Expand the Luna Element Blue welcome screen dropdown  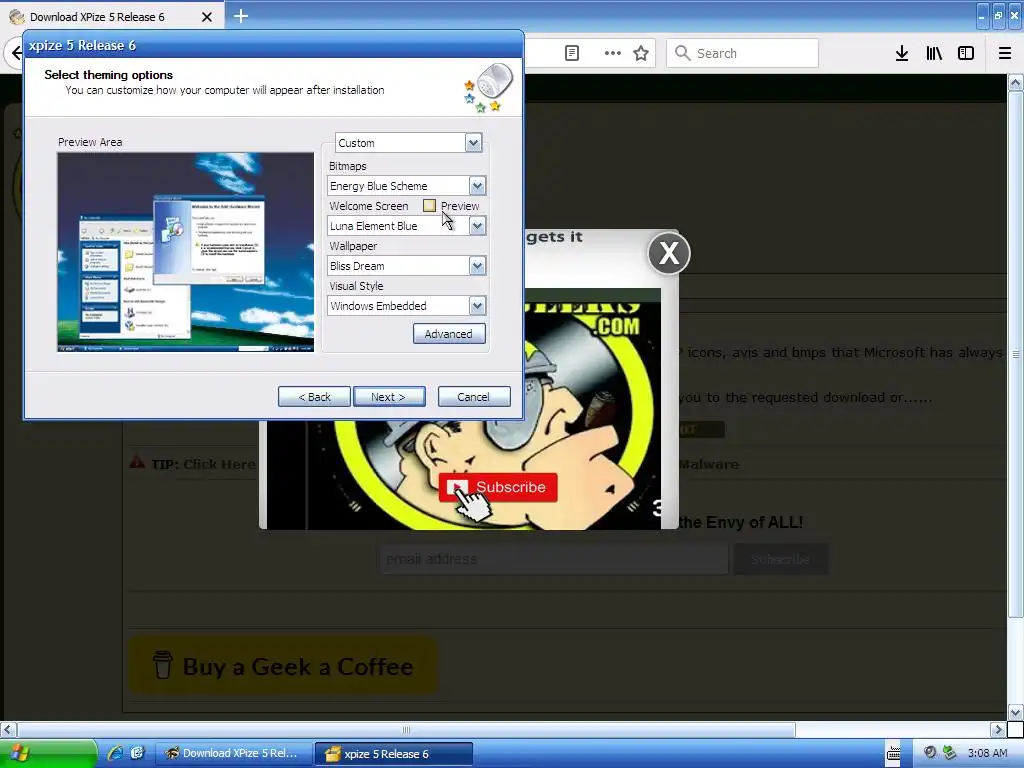477,226
